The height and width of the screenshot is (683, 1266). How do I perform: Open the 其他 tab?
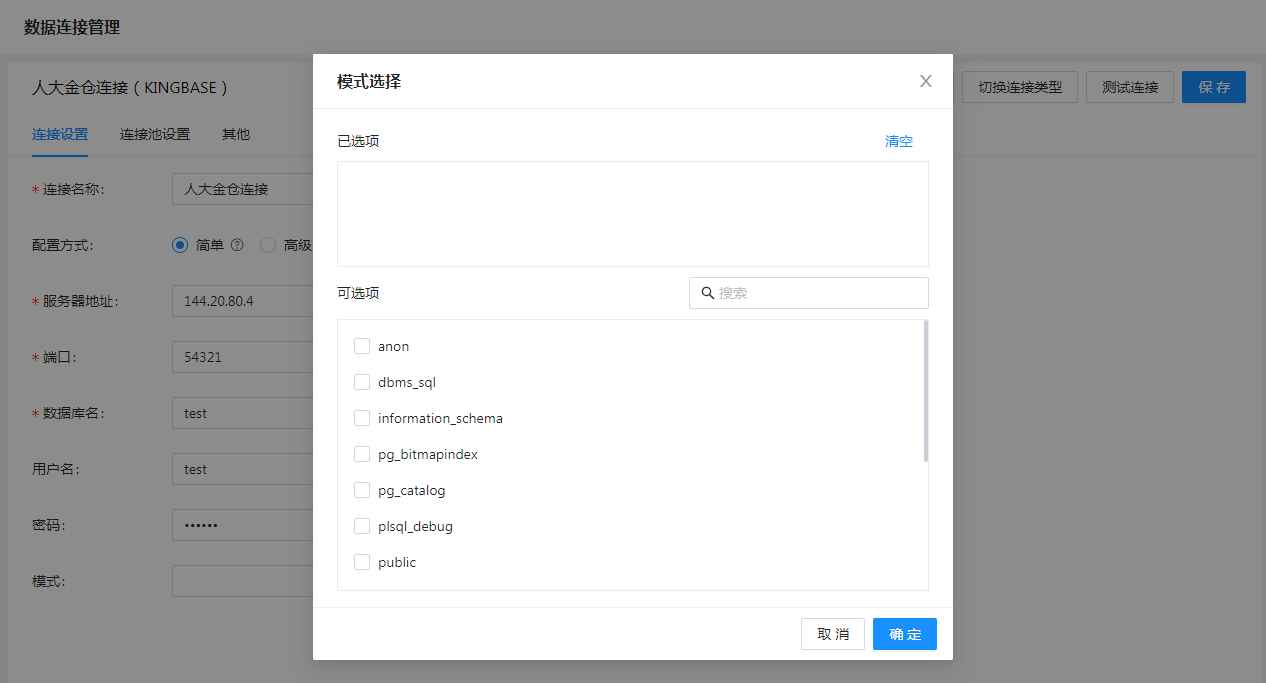coord(236,134)
